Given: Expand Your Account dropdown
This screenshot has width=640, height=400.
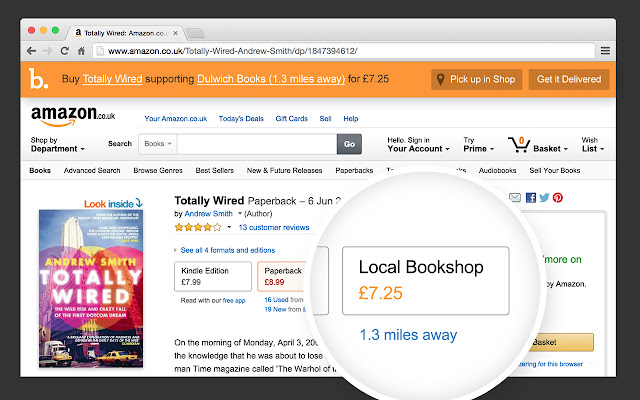Looking at the screenshot, I should tap(418, 145).
